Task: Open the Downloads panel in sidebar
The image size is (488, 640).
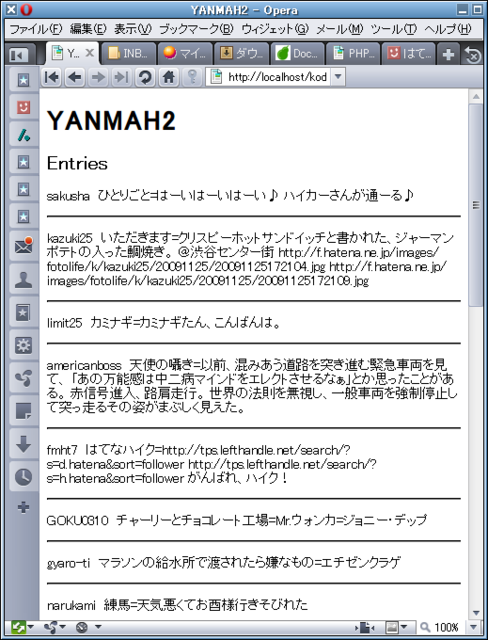Action: pos(23,444)
